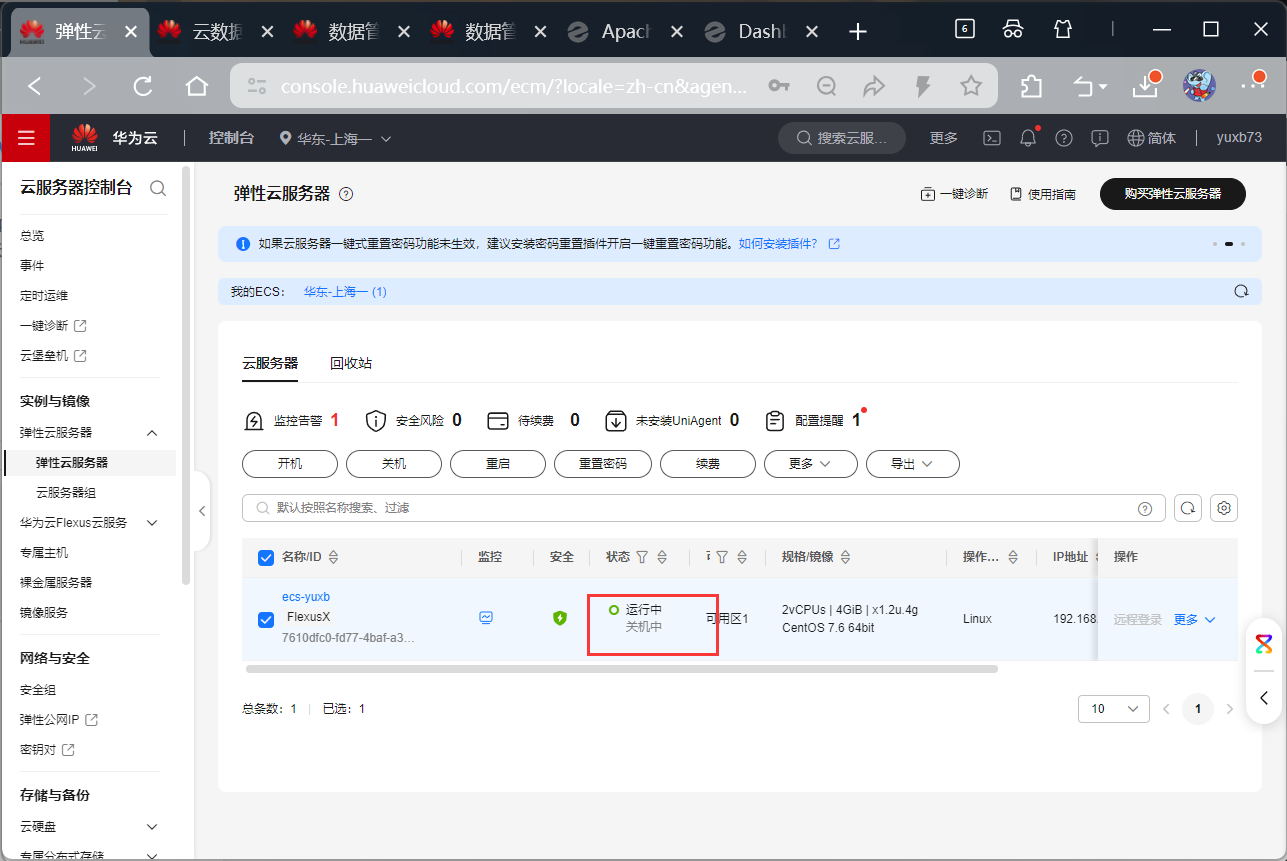
Task: Open the 更多 batch actions dropdown
Action: point(811,464)
